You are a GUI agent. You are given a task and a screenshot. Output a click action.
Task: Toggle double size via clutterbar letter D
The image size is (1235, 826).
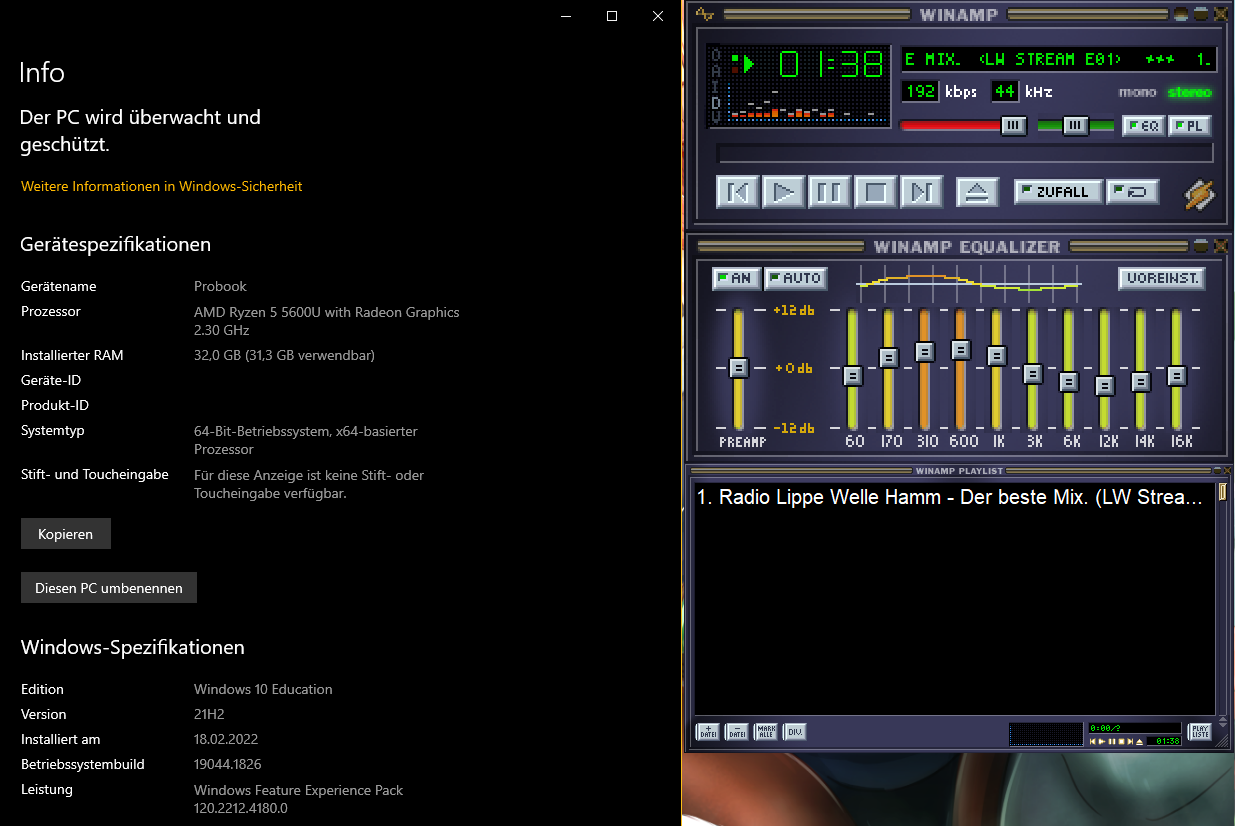pyautogui.click(x=715, y=102)
